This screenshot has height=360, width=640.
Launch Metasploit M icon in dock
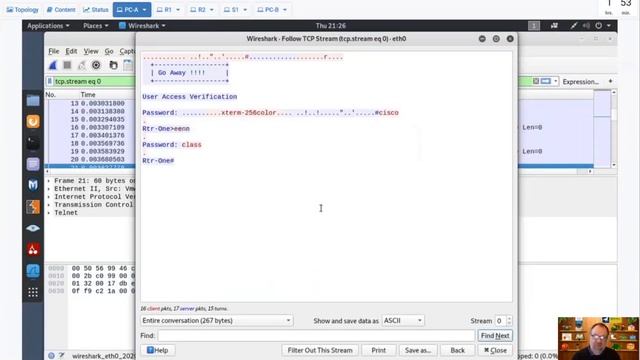point(33,185)
